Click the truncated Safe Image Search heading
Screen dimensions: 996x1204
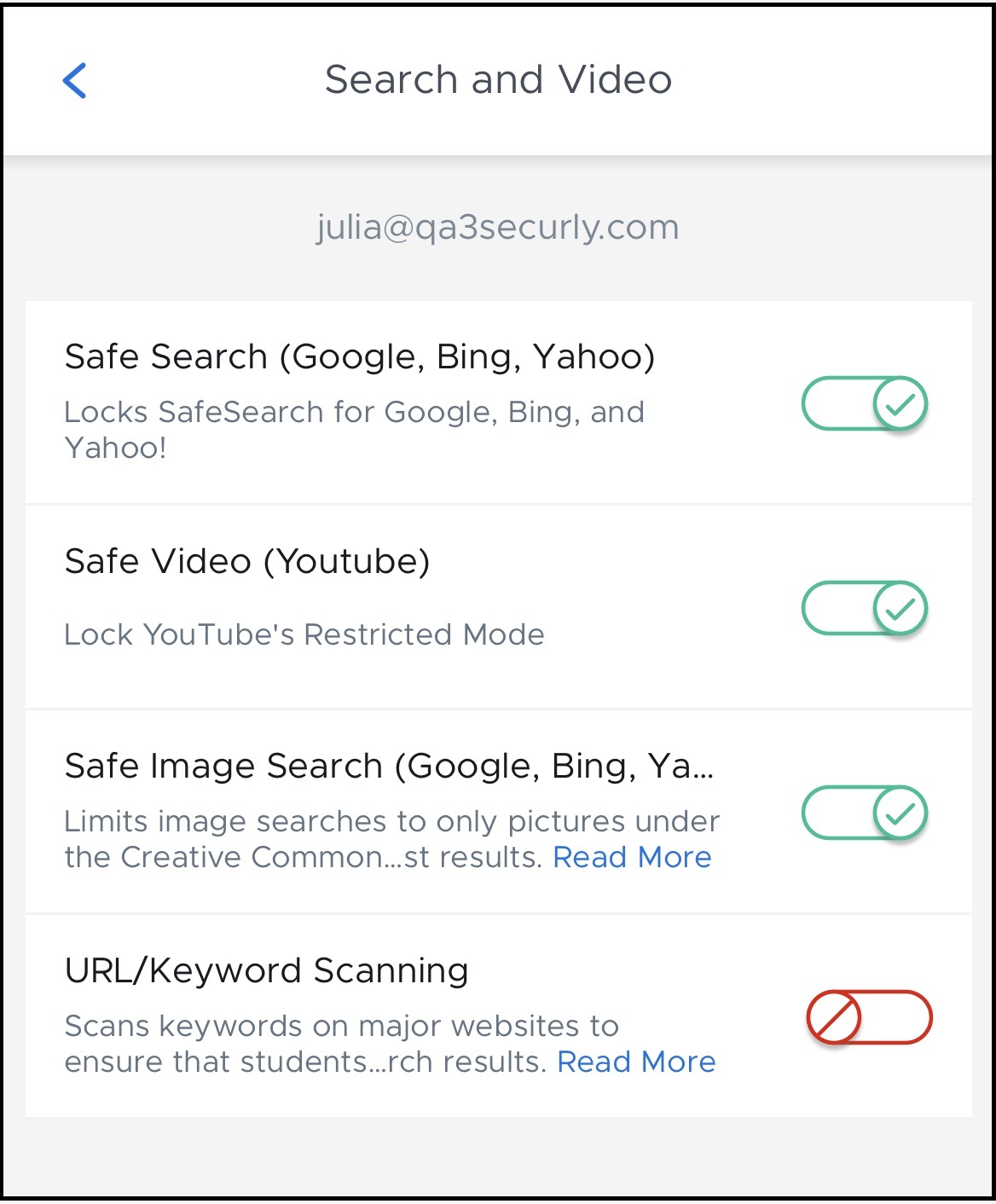point(389,766)
